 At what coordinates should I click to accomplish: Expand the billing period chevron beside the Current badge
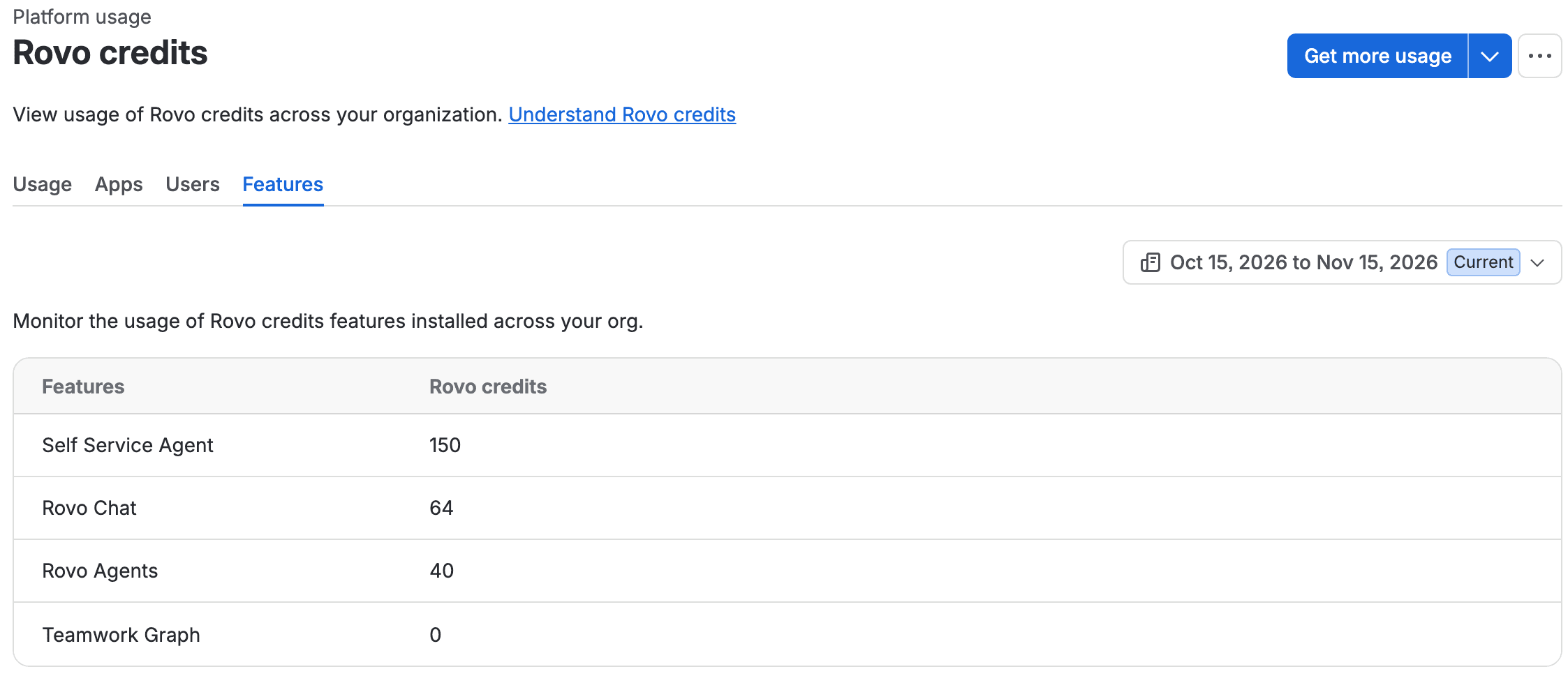click(1537, 263)
